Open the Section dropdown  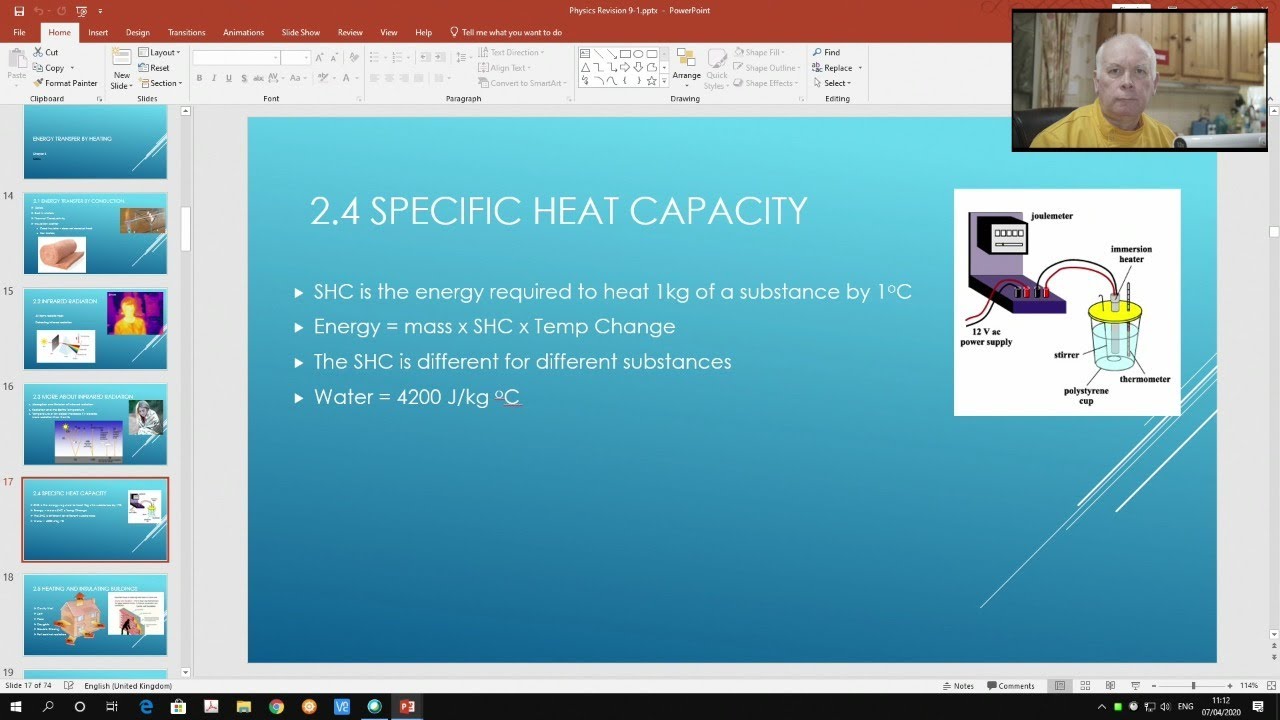(x=160, y=83)
